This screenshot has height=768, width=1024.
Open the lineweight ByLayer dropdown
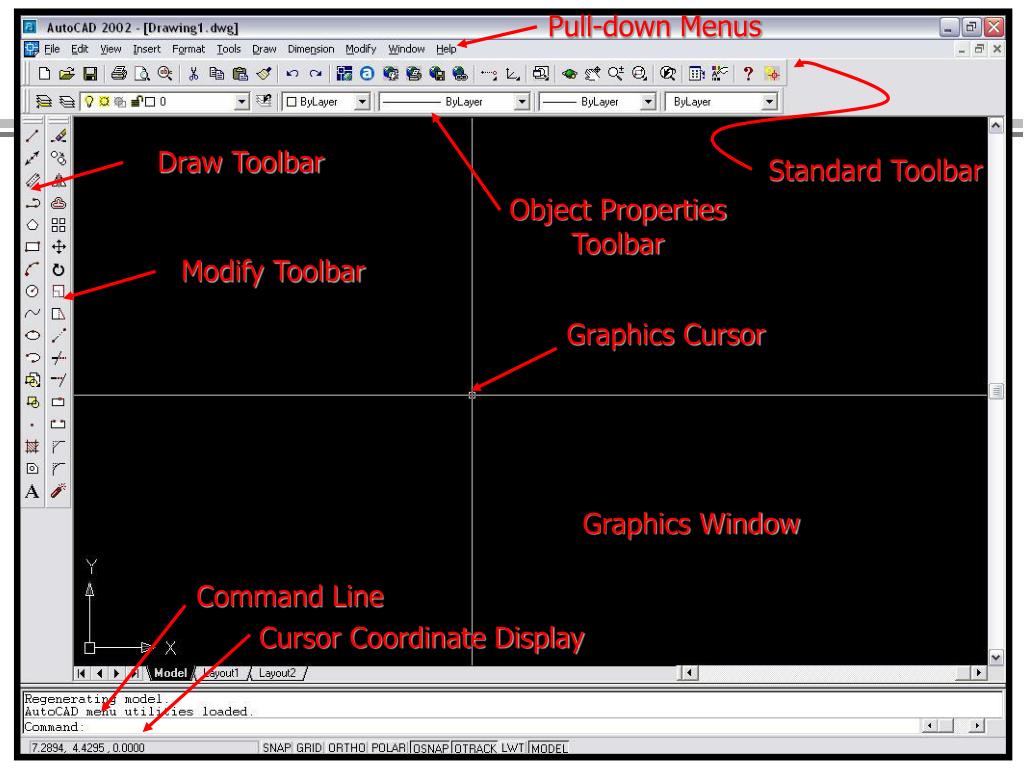pyautogui.click(x=648, y=102)
